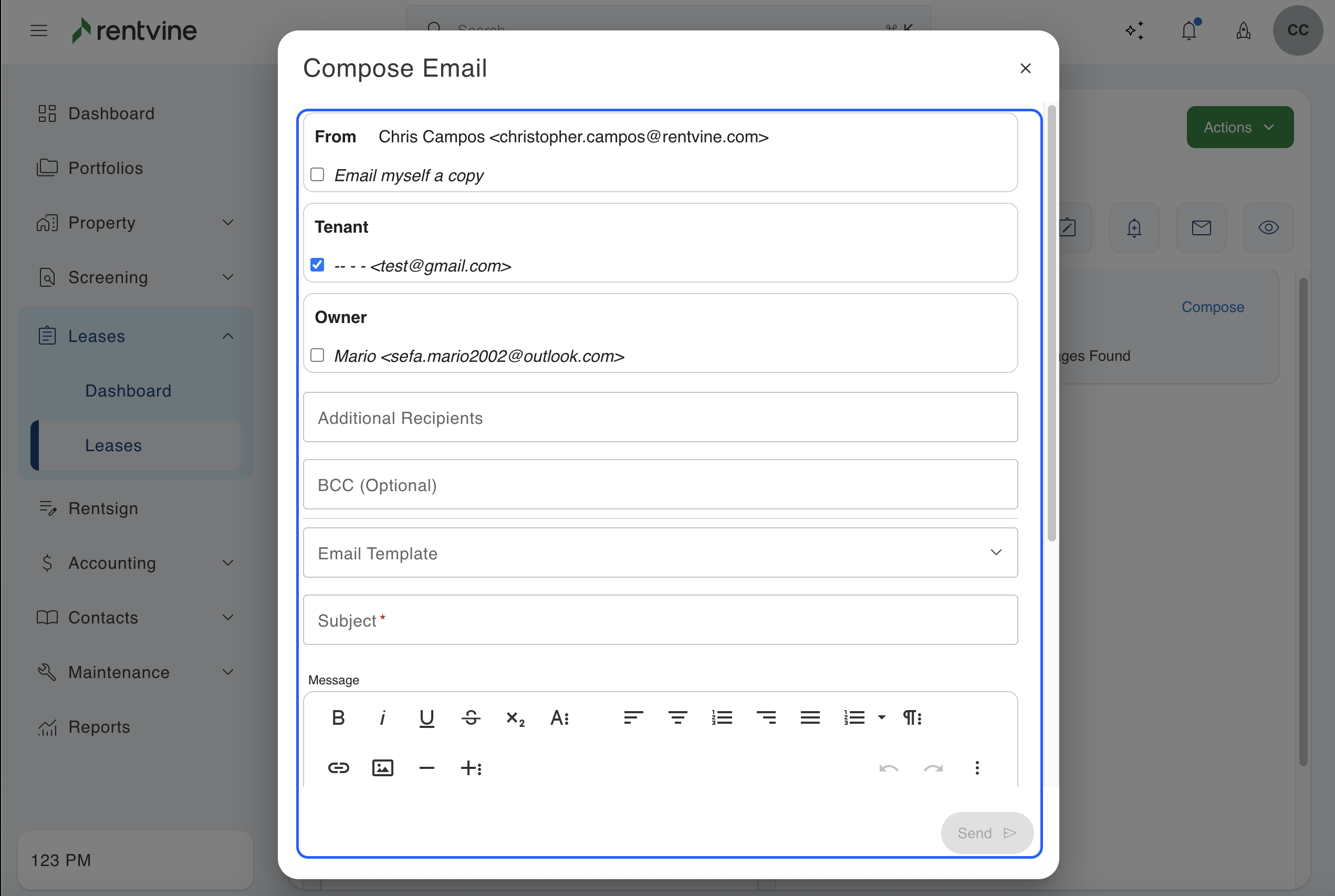Image resolution: width=1335 pixels, height=896 pixels.
Task: Click the notifications bell icon
Action: click(1189, 30)
